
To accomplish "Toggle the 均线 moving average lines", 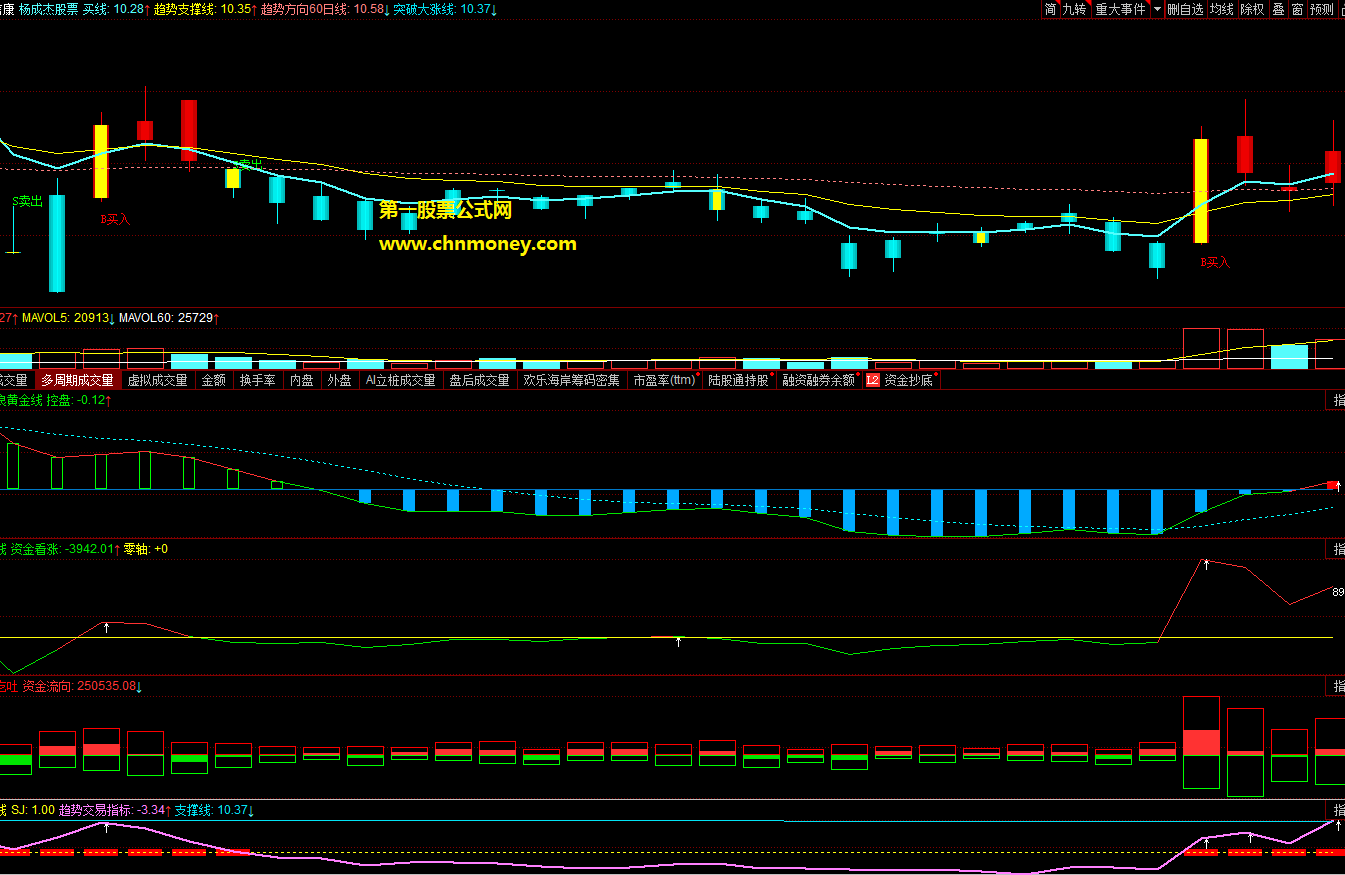I will pyautogui.click(x=1221, y=9).
